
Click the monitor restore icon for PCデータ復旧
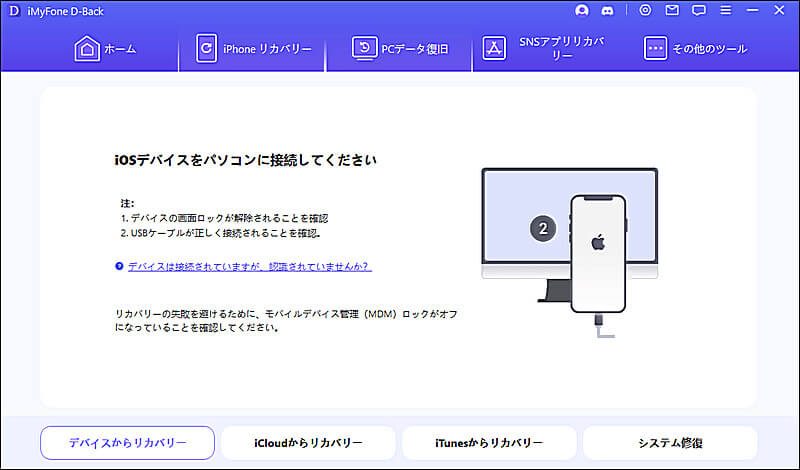point(364,48)
